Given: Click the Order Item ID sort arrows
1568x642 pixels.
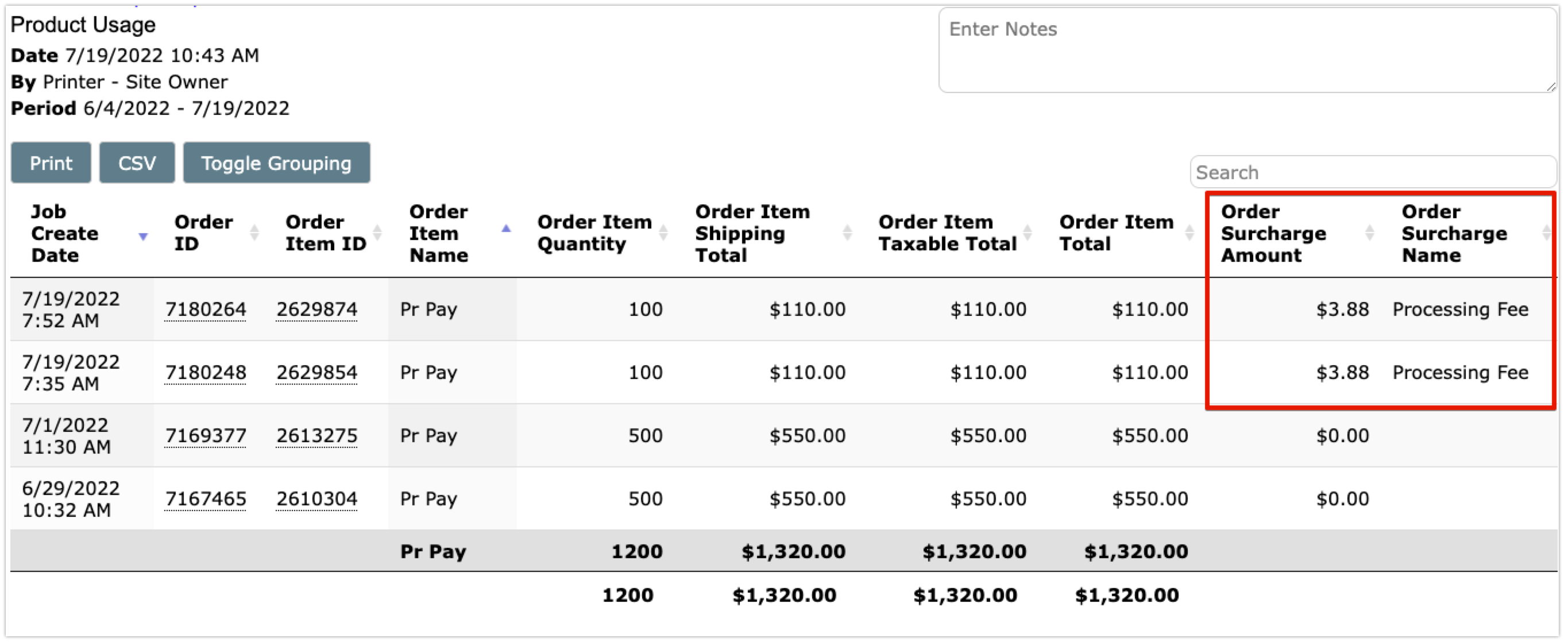Looking at the screenshot, I should 377,233.
